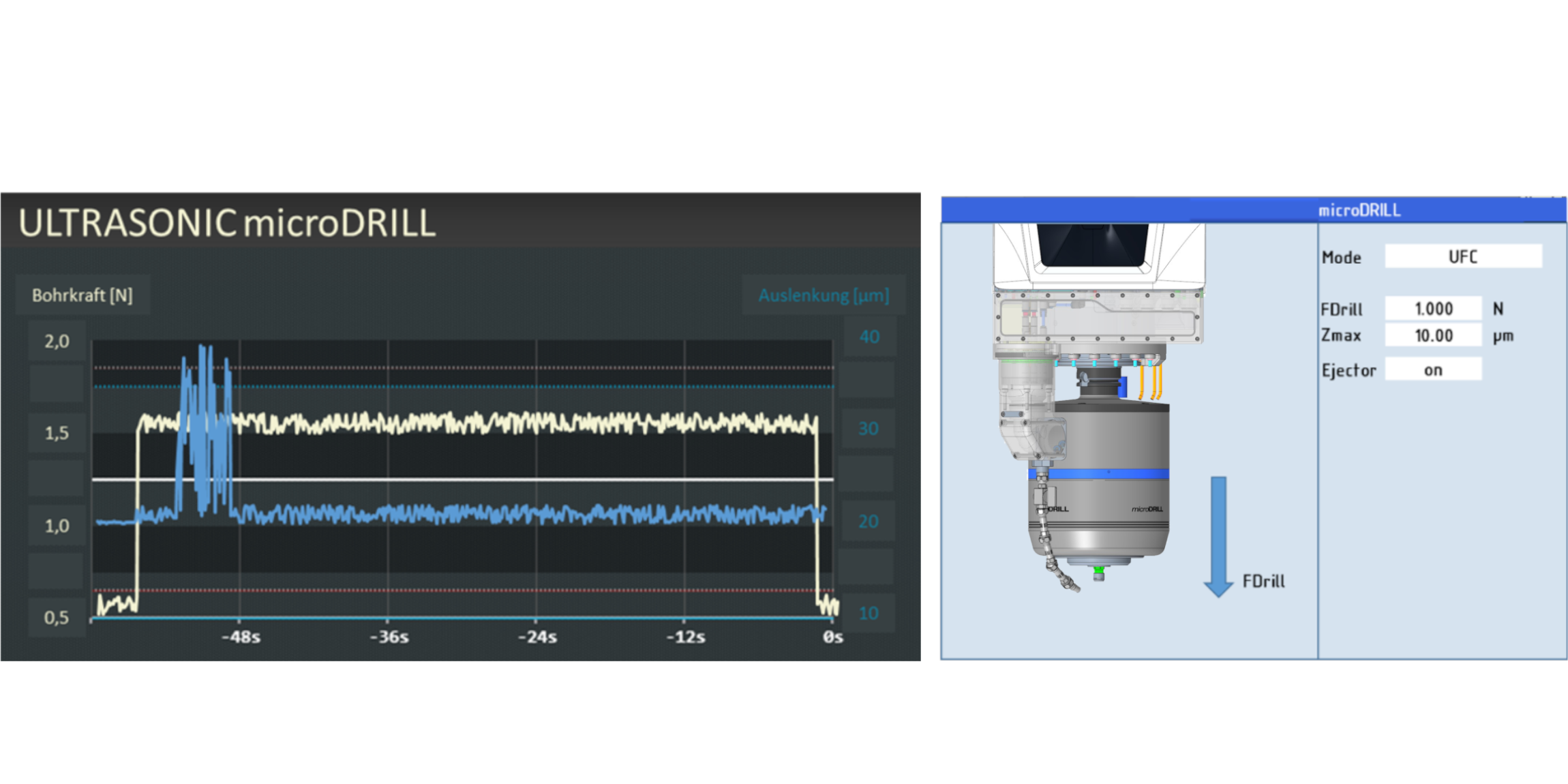Click the ULTRASONIC microDRILL heading
1568x784 pixels.
tap(227, 223)
